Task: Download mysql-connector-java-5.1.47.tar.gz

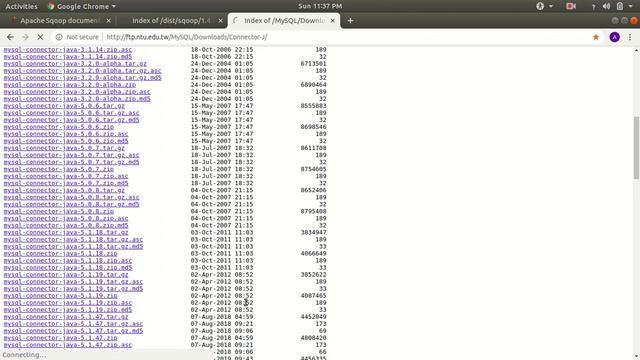Action: (66, 317)
